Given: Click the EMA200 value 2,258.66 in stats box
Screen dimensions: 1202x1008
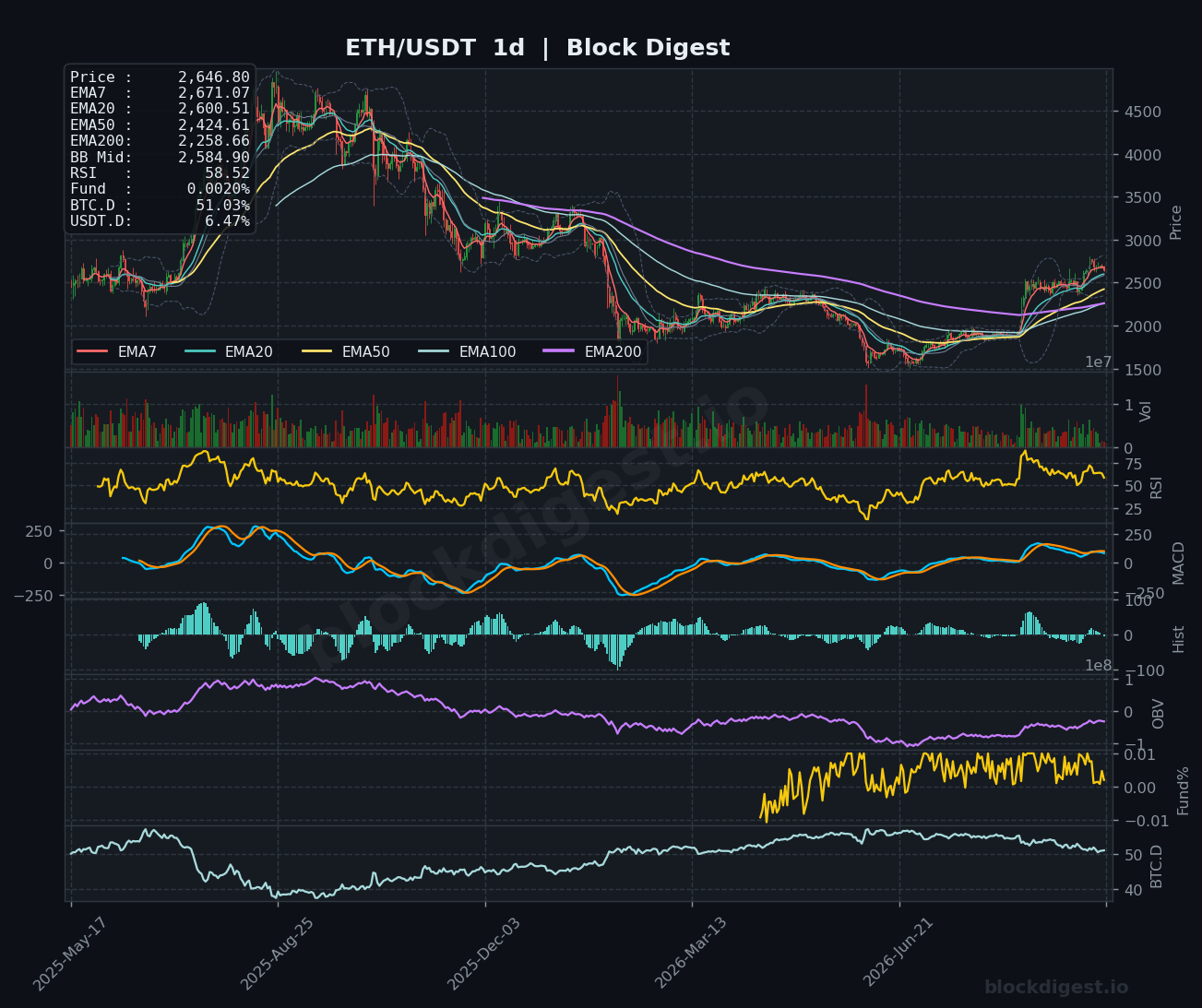Looking at the screenshot, I should (x=214, y=141).
